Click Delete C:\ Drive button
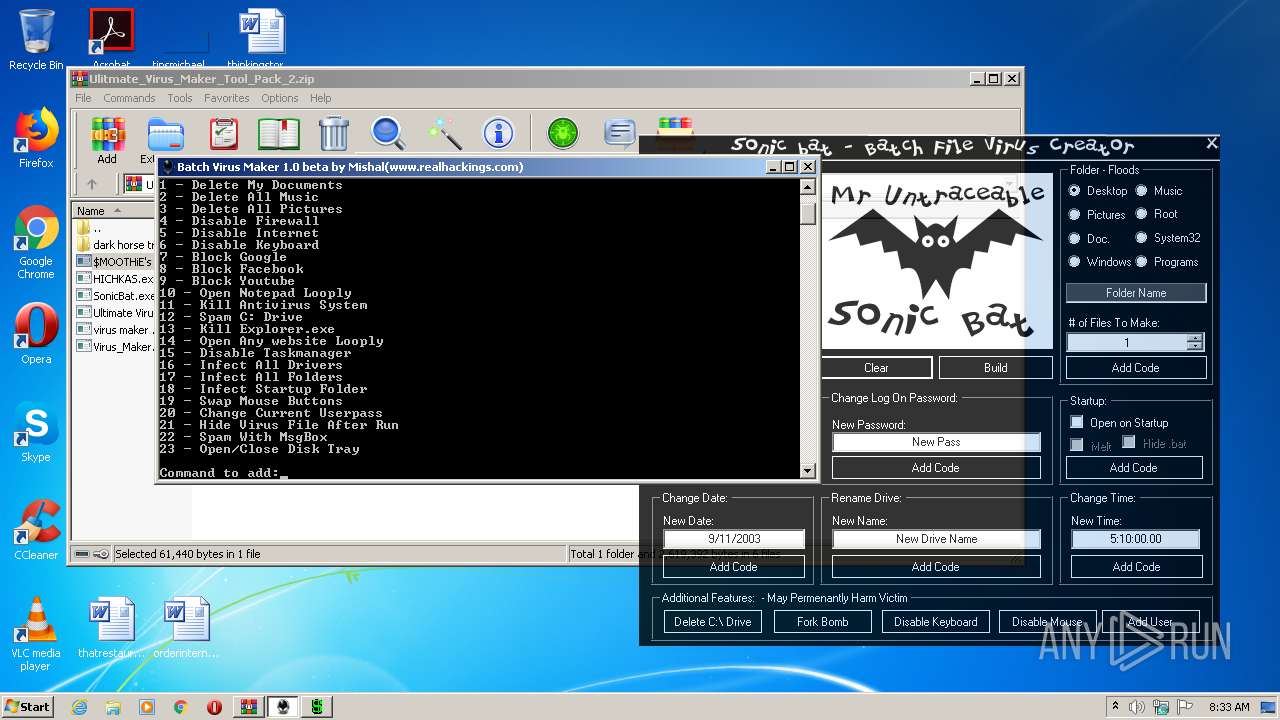Image resolution: width=1280 pixels, height=720 pixels. click(x=712, y=622)
